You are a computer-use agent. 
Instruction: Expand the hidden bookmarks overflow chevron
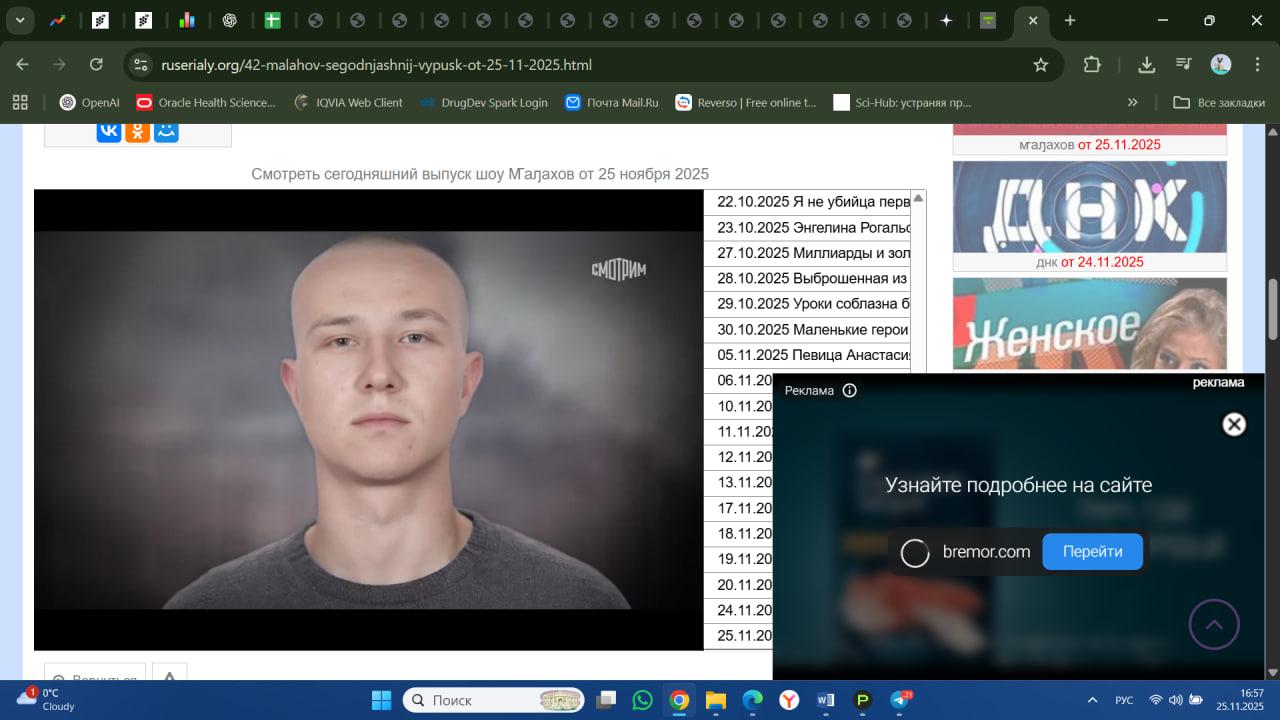coord(1132,102)
